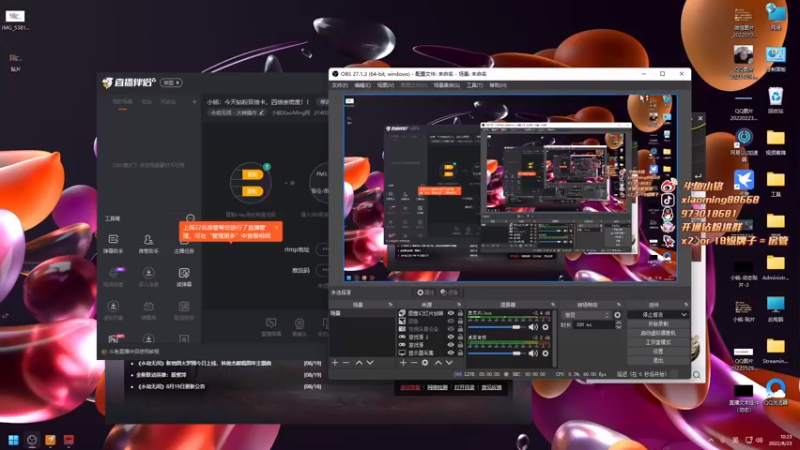Toggle lock on 显示器采集 source

pyautogui.click(x=460, y=353)
